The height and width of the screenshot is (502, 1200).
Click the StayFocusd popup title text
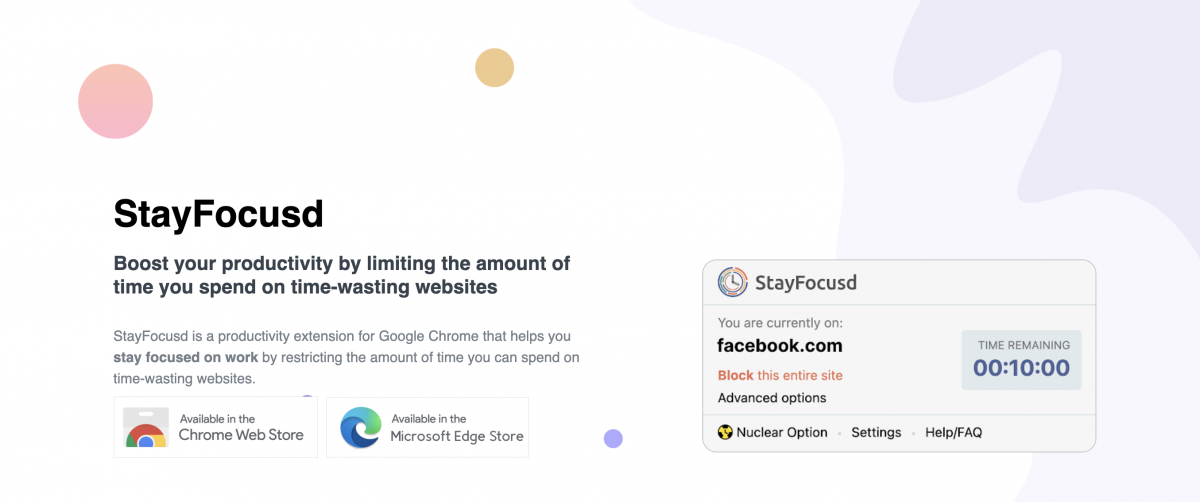[x=806, y=283]
